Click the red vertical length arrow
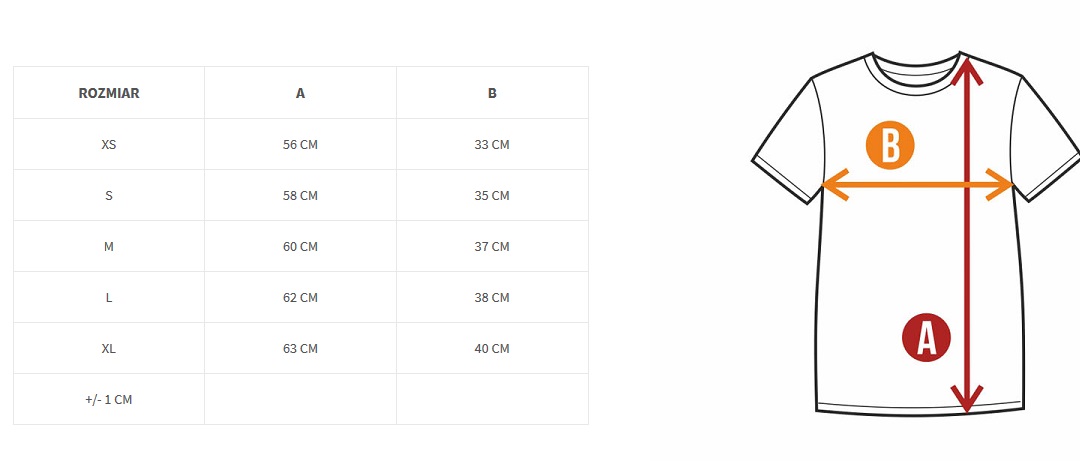The image size is (1080, 461). pyautogui.click(x=966, y=260)
